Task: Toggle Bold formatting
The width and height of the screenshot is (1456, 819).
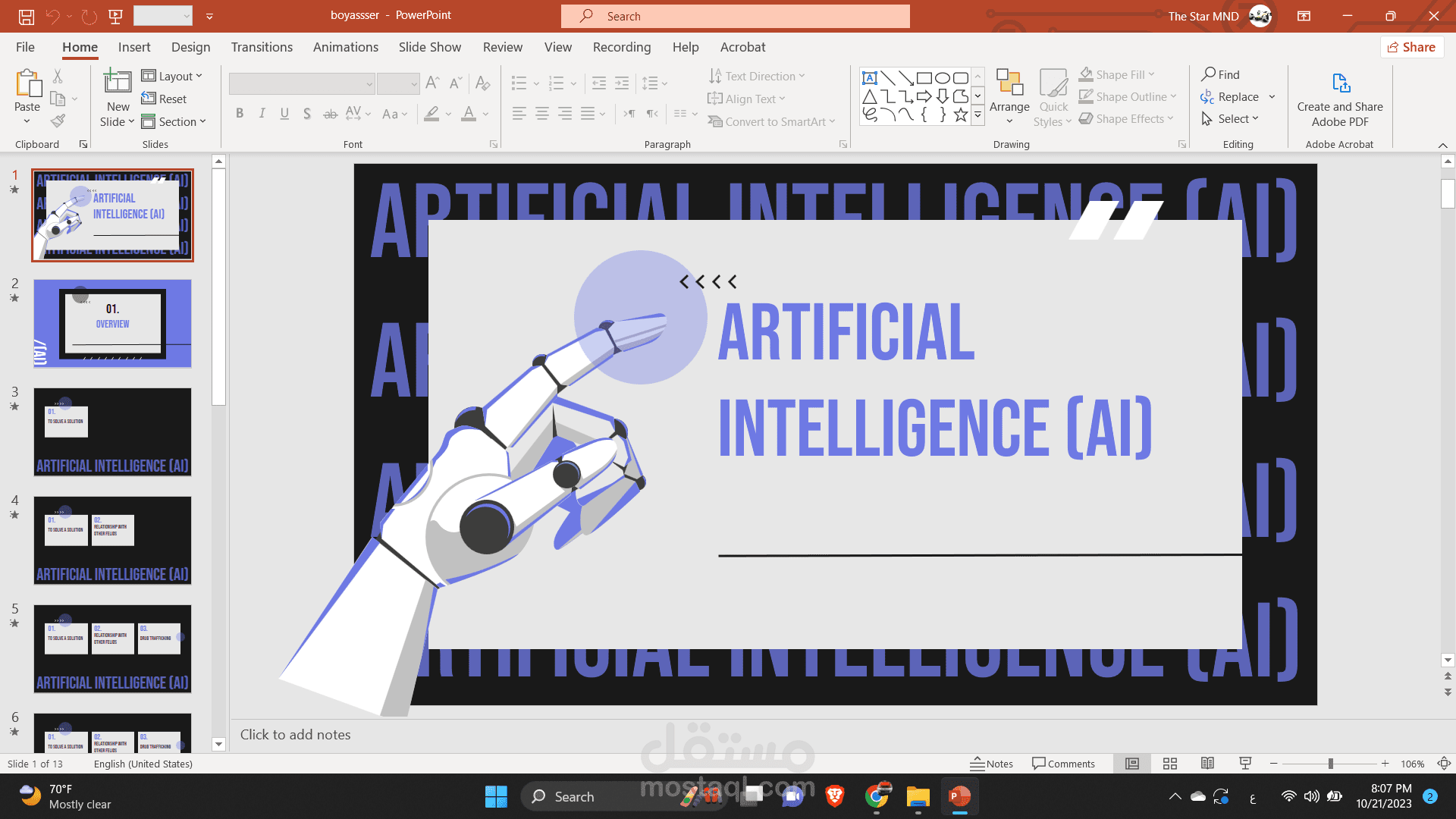Action: [240, 114]
